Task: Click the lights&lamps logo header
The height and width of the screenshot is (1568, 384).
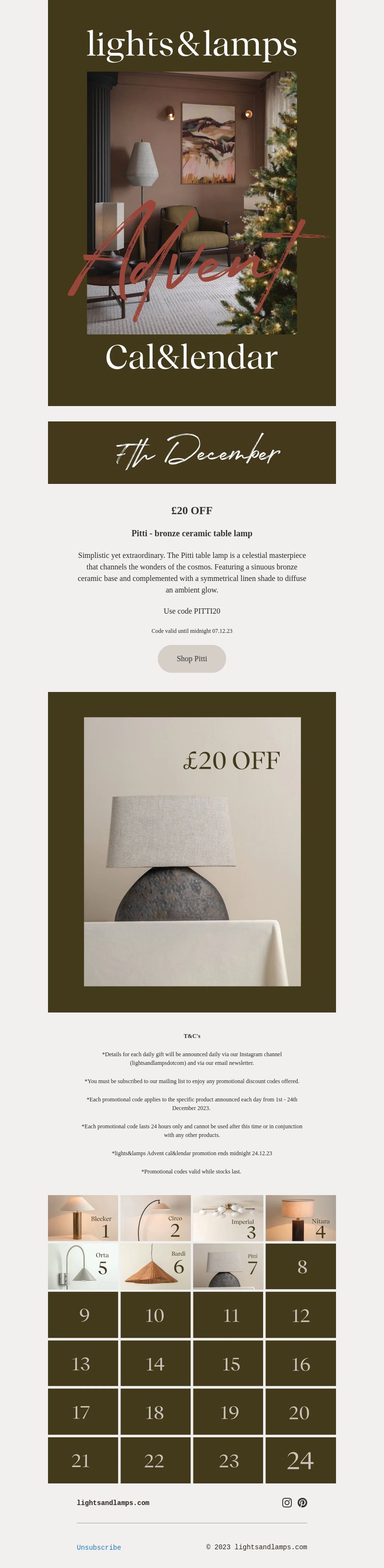Action: tap(192, 44)
